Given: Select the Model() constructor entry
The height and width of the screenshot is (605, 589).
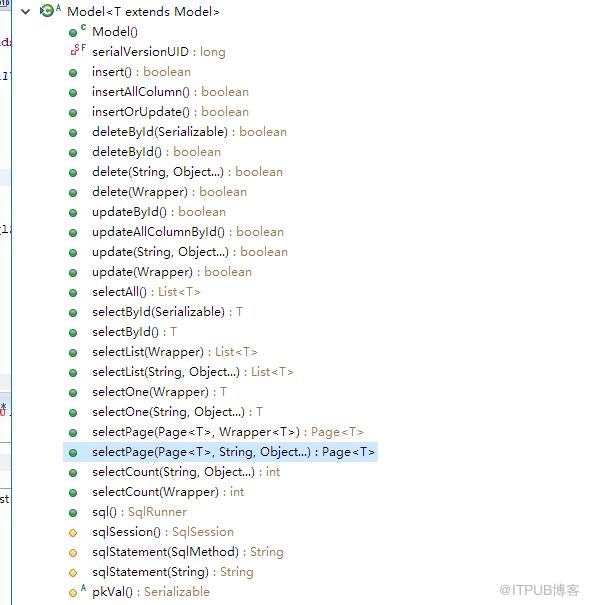Looking at the screenshot, I should (115, 32).
